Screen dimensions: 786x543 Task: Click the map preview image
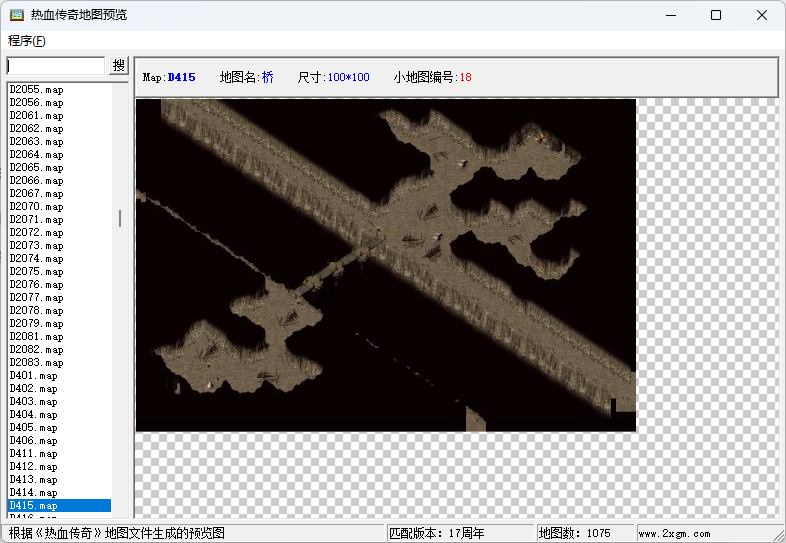point(385,265)
